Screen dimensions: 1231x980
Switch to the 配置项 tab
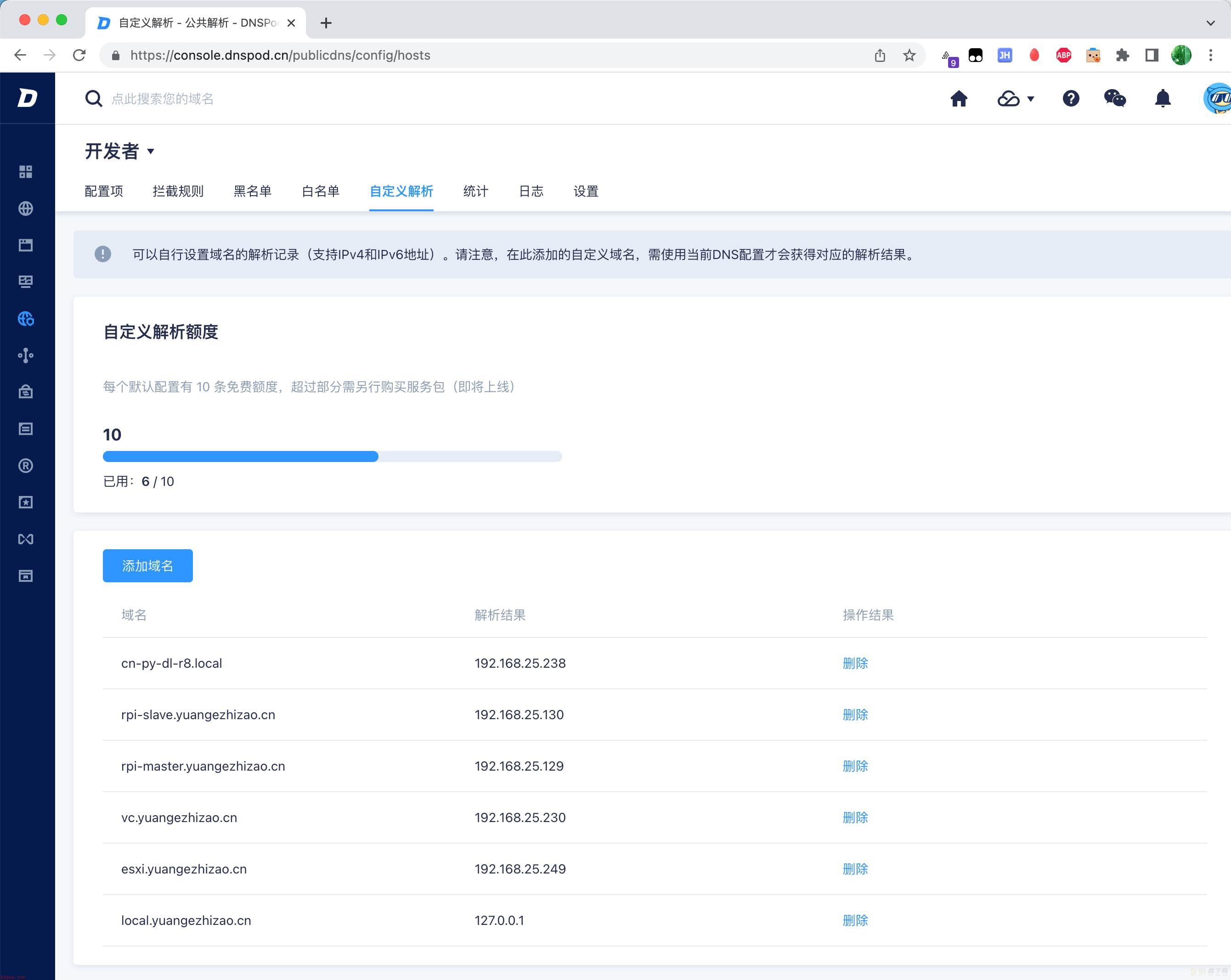click(104, 191)
